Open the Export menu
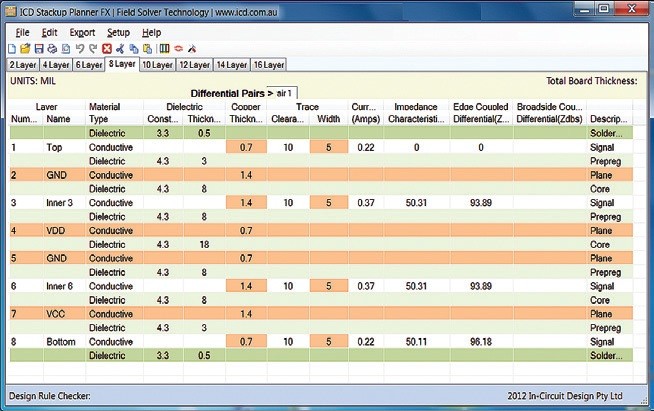 tap(82, 32)
